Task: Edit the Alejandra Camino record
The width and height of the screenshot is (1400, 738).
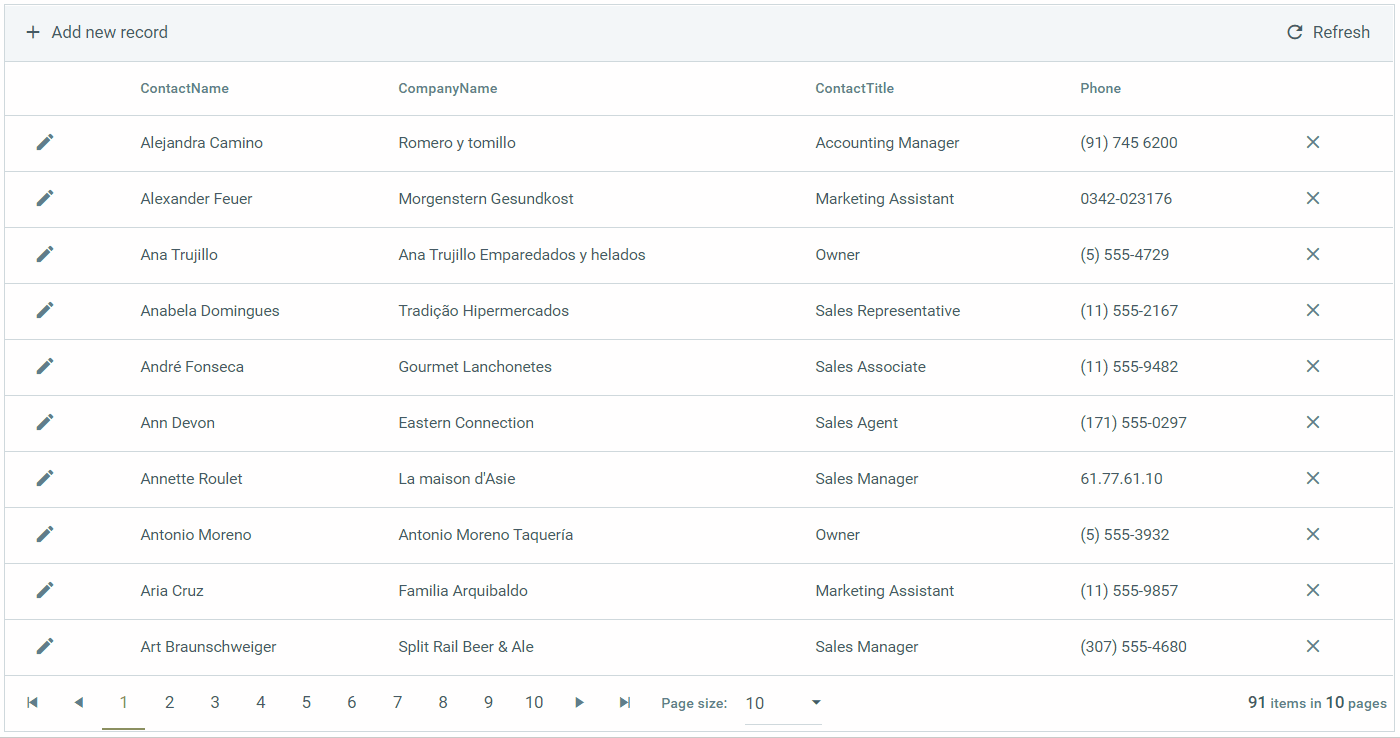Action: (x=45, y=142)
